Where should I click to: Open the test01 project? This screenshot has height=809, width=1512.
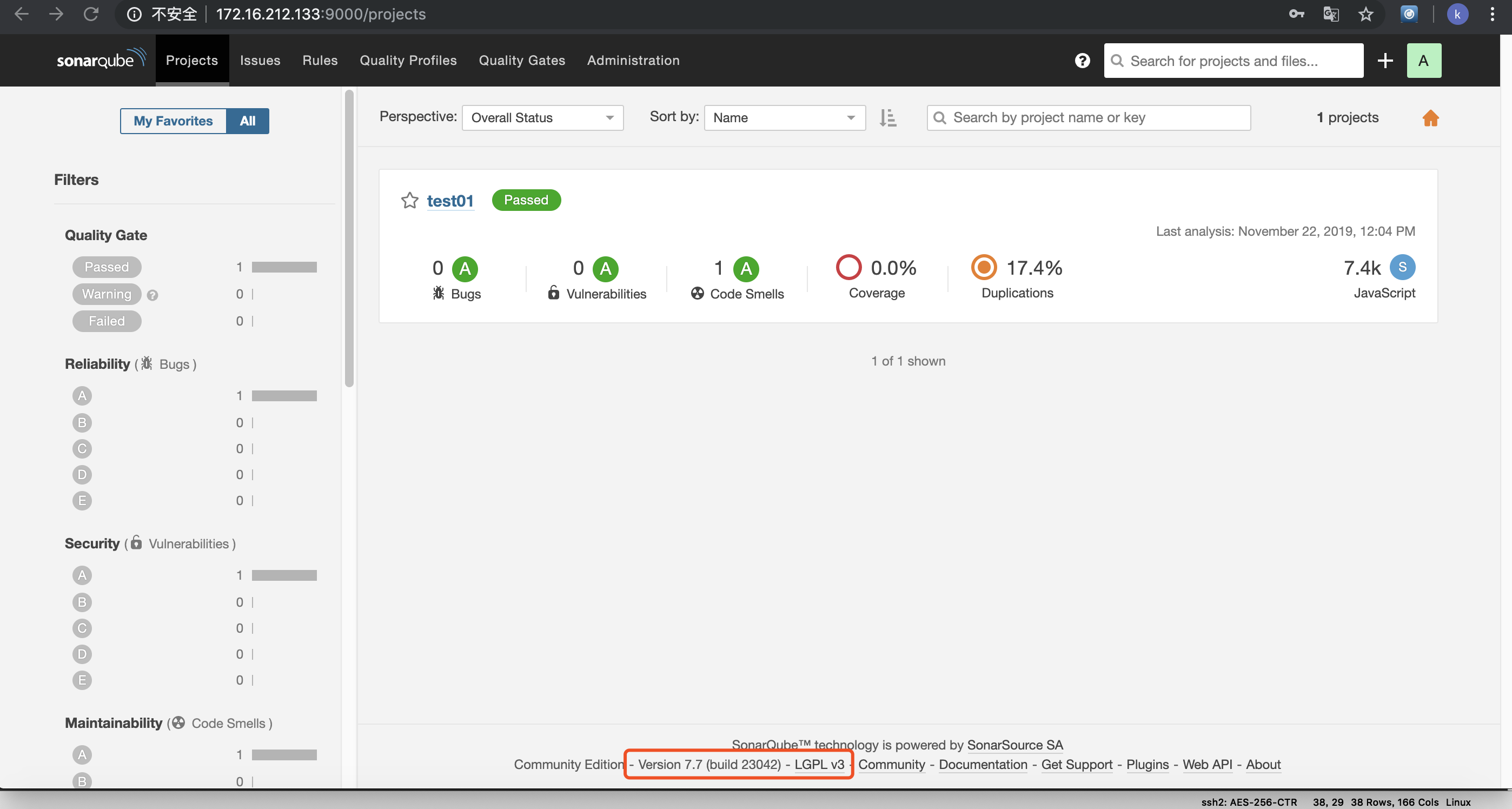click(449, 200)
